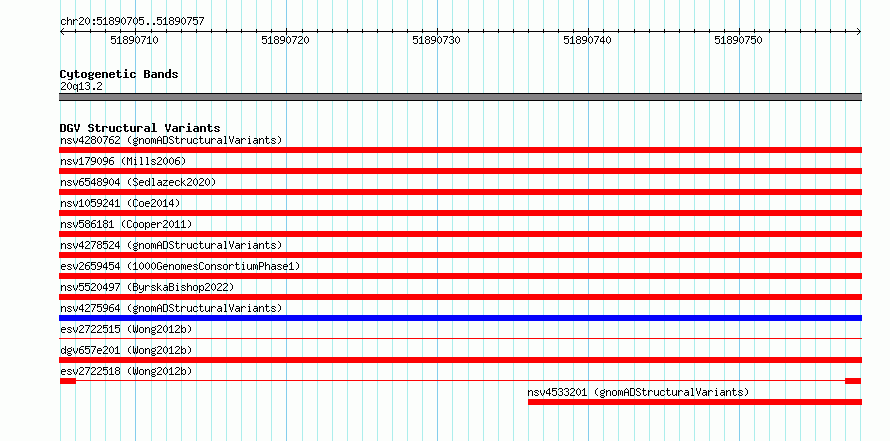Click the left arrow end of the ruler
Image resolution: width=890 pixels, height=441 pixels.
(62, 32)
